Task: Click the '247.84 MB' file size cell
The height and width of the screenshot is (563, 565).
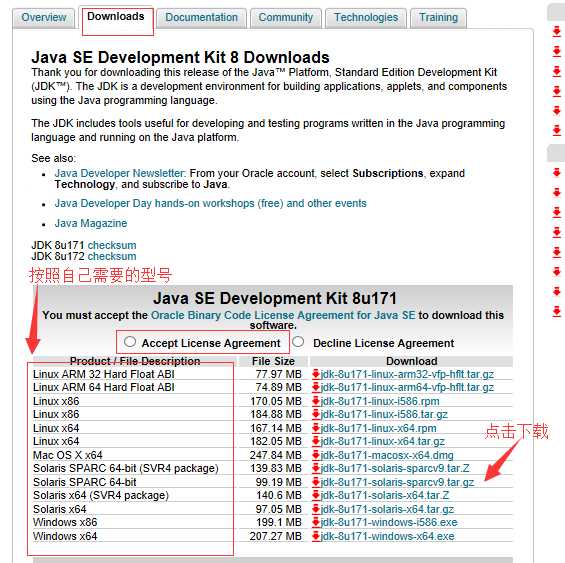Action: click(x=276, y=455)
